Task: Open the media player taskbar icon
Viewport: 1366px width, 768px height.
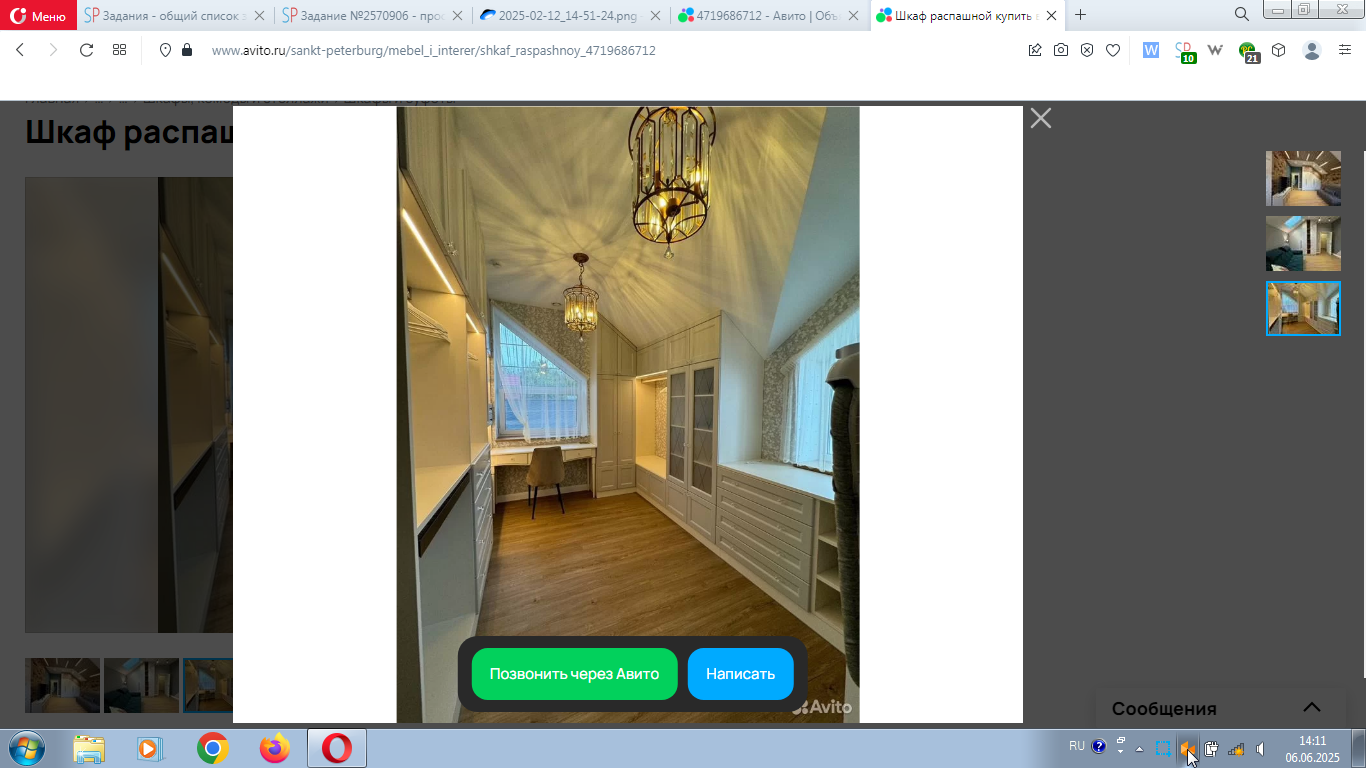Action: point(148,748)
